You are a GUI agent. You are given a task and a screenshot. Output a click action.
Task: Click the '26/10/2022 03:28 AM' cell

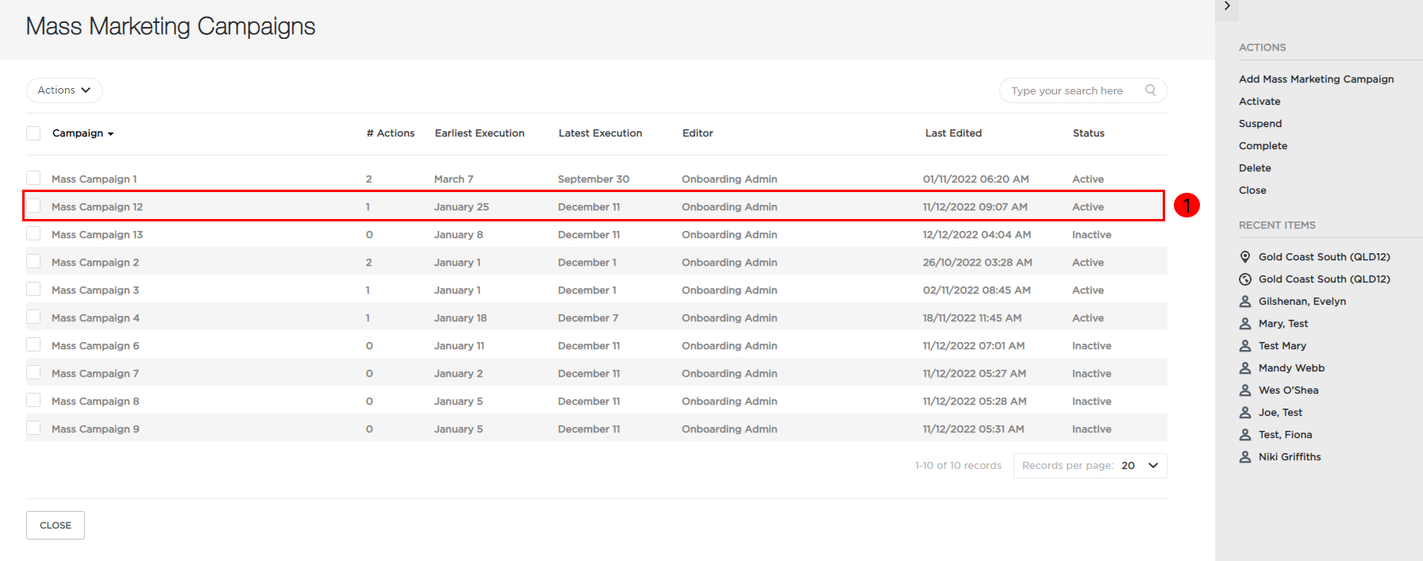coord(977,262)
